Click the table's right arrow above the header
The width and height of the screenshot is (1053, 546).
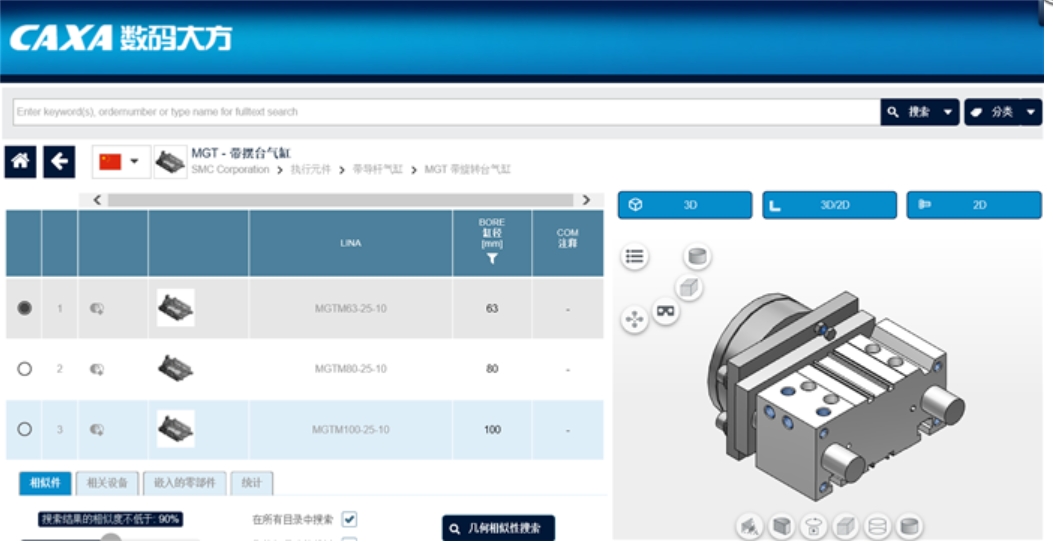click(x=586, y=200)
